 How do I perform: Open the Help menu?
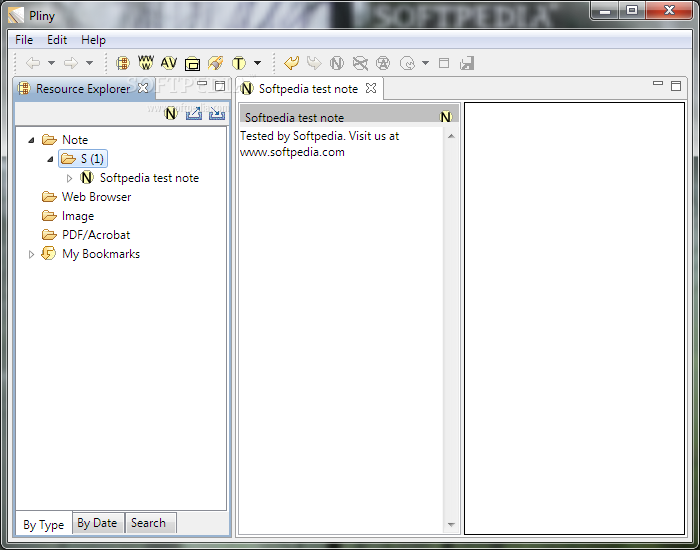coord(93,40)
